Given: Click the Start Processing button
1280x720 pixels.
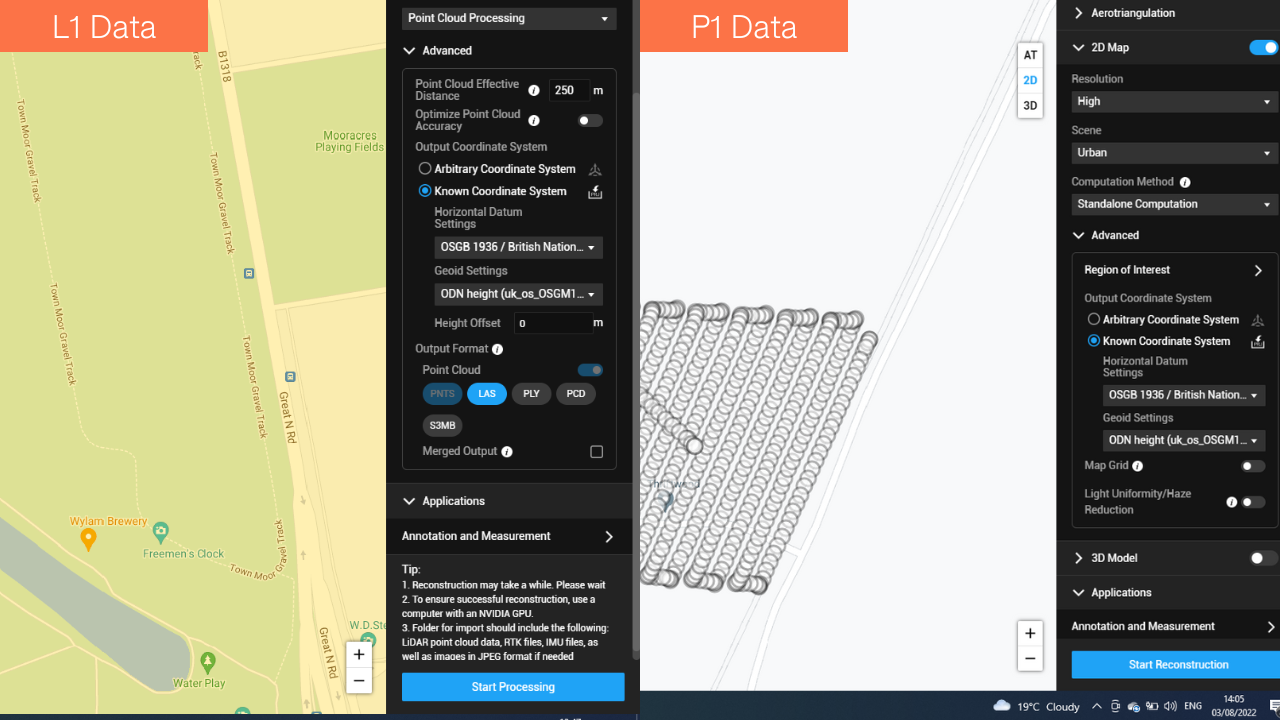Looking at the screenshot, I should (x=513, y=687).
